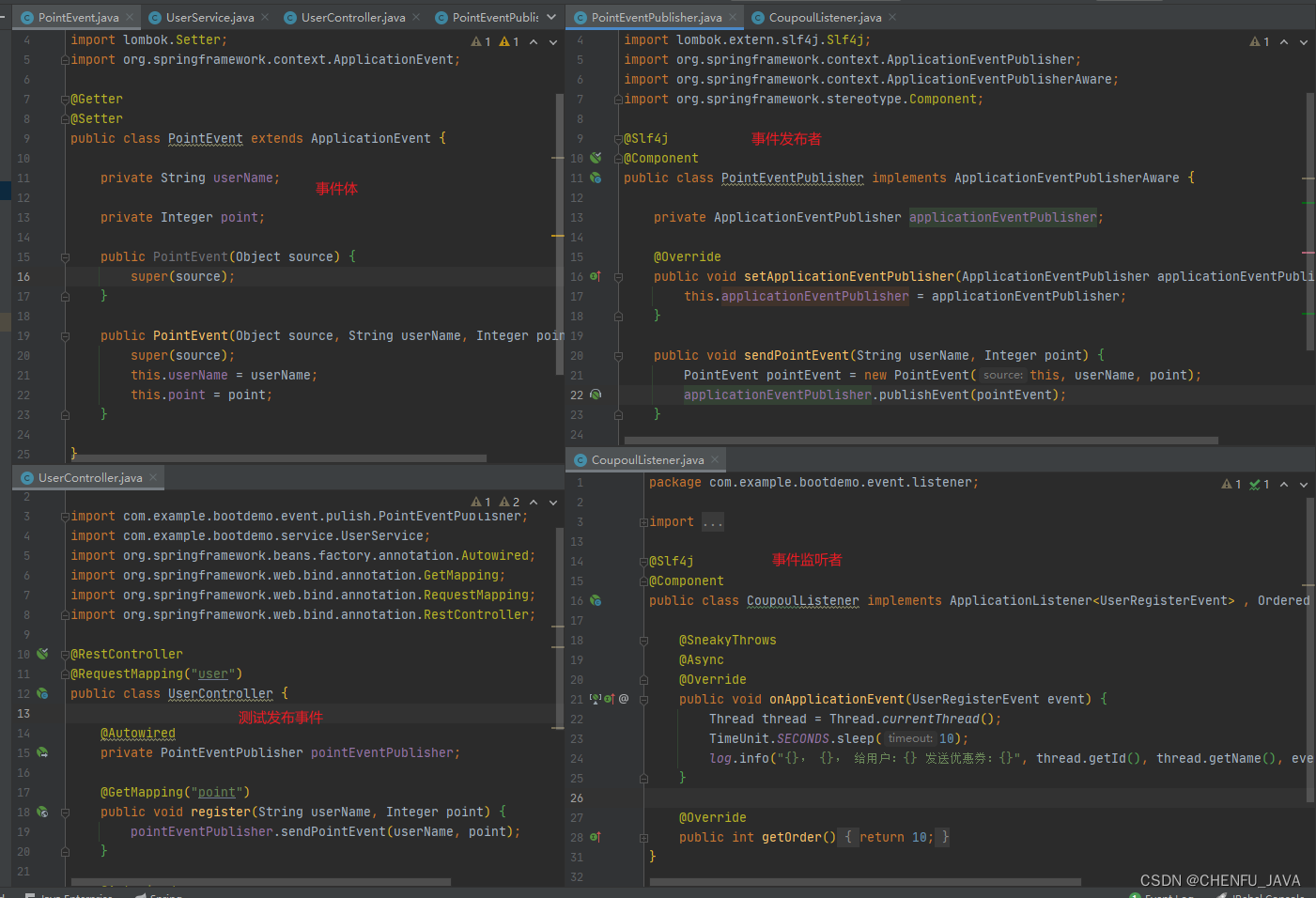Close the top-right PointEventPublisher.java tab

pyautogui.click(x=733, y=17)
